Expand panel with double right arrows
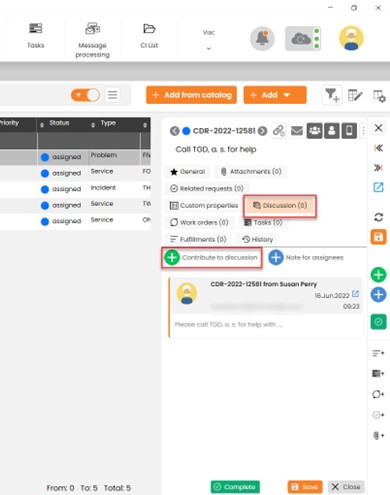This screenshot has height=495, width=390. coord(378,167)
